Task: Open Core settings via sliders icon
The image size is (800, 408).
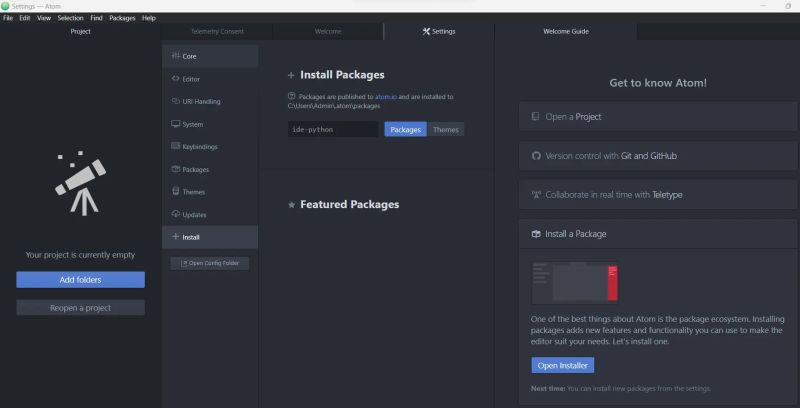Action: pyautogui.click(x=176, y=56)
